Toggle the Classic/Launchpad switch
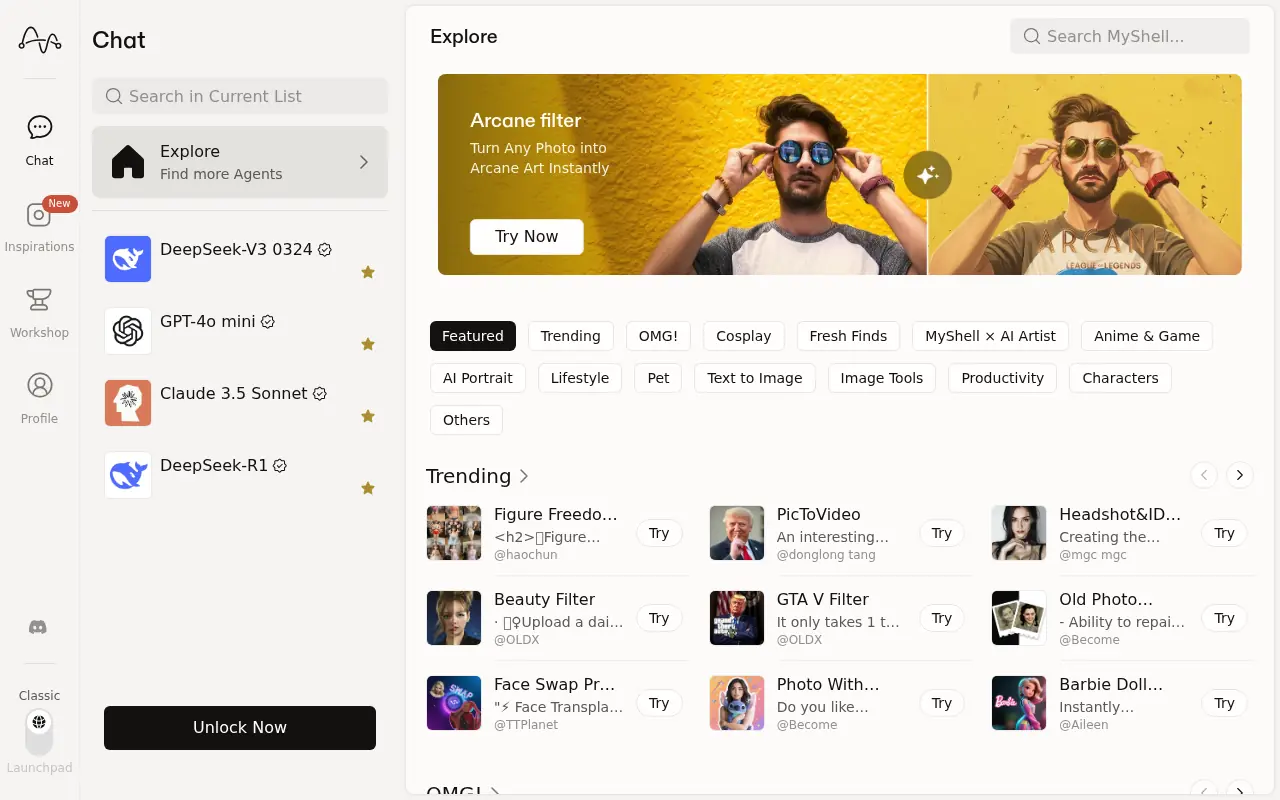The width and height of the screenshot is (1280, 800). click(x=39, y=733)
